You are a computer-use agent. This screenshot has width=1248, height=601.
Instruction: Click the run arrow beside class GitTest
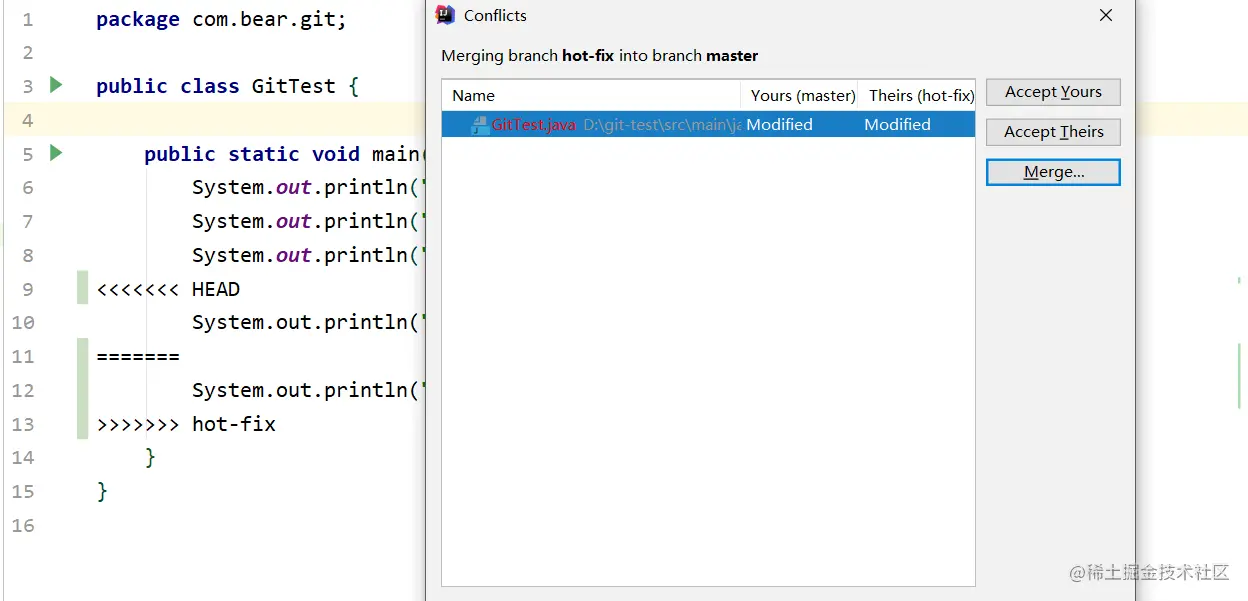(x=56, y=85)
